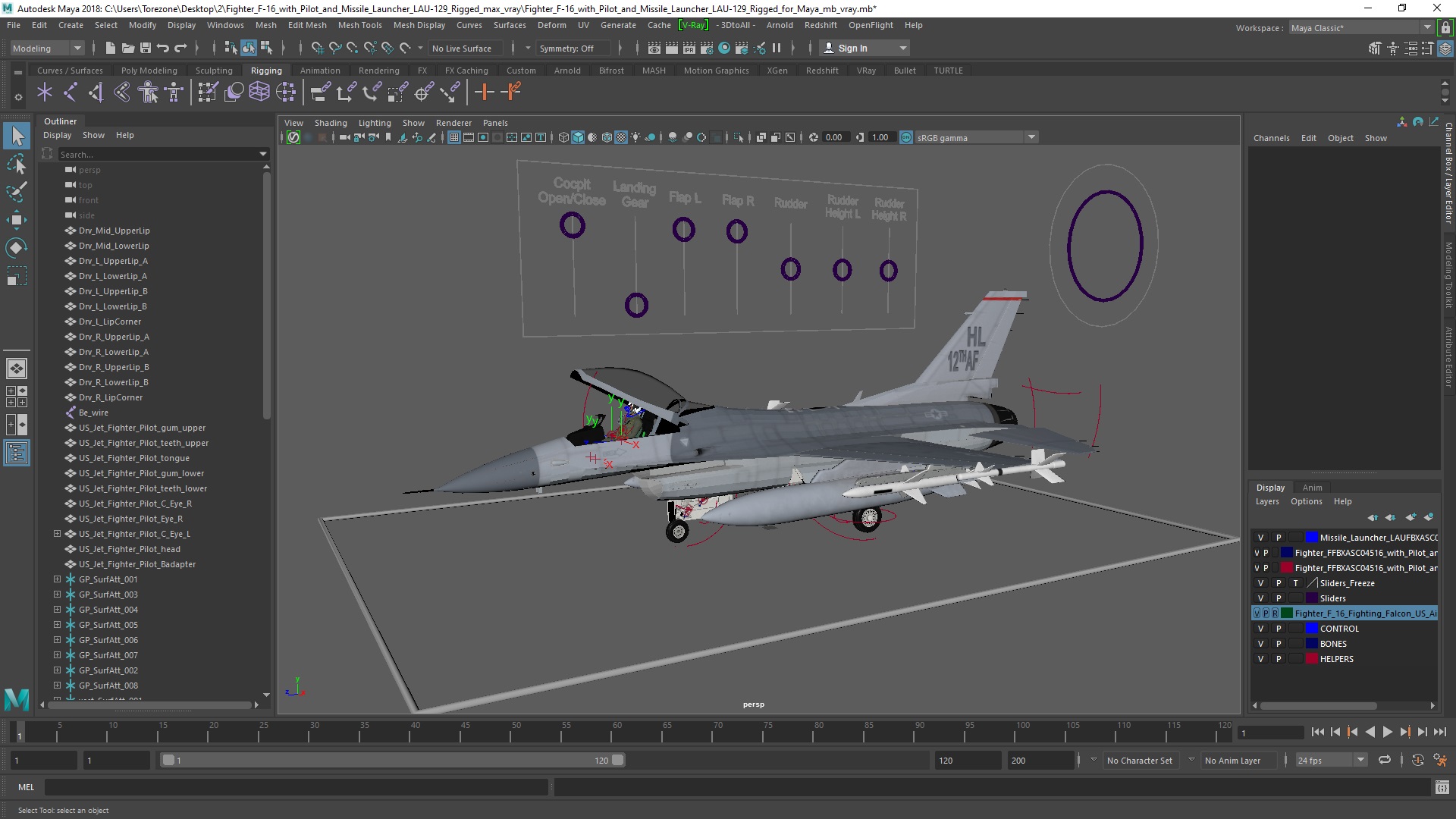Undo the last action

tap(162, 48)
